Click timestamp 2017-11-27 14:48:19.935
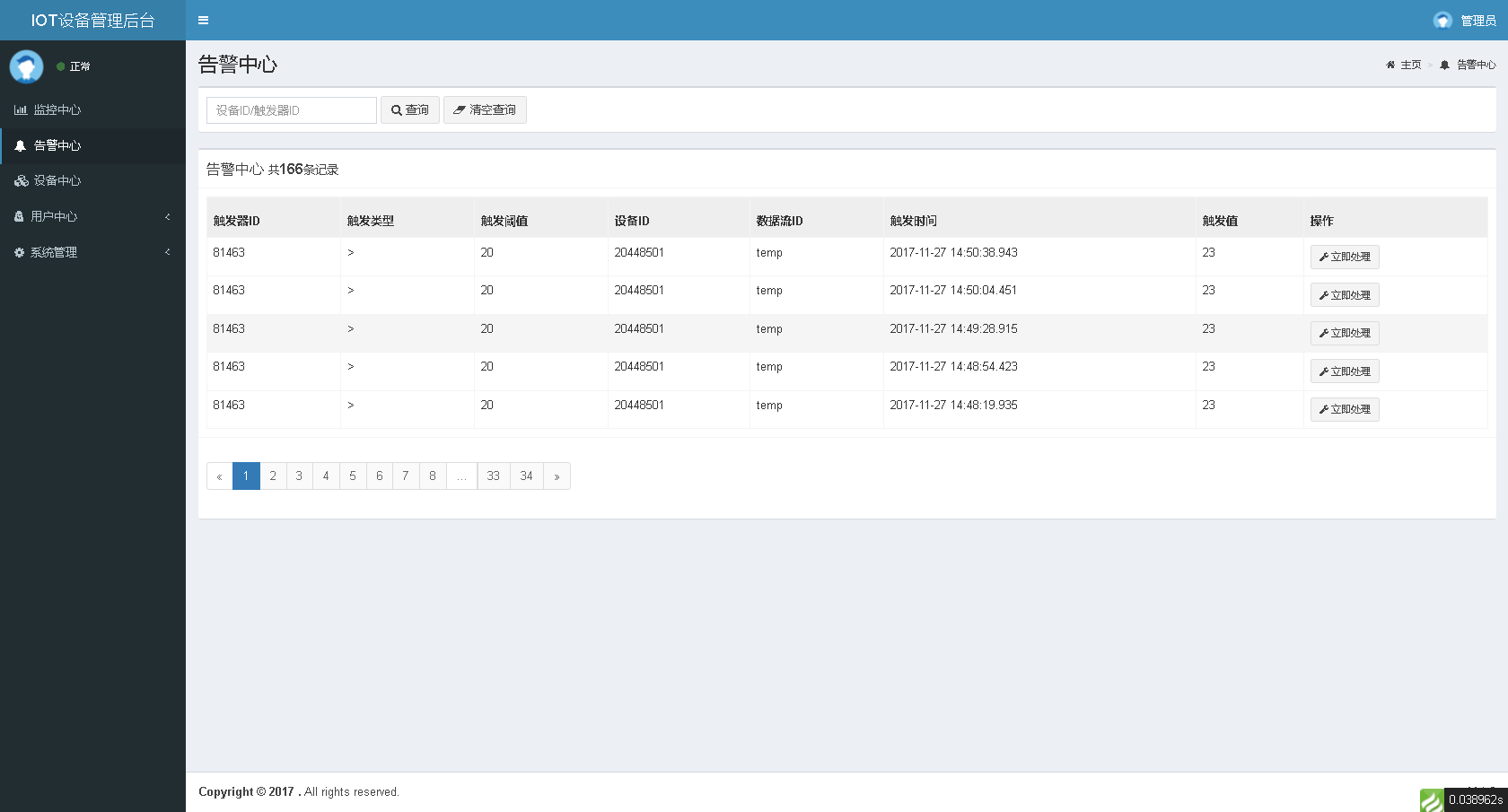 (x=953, y=405)
